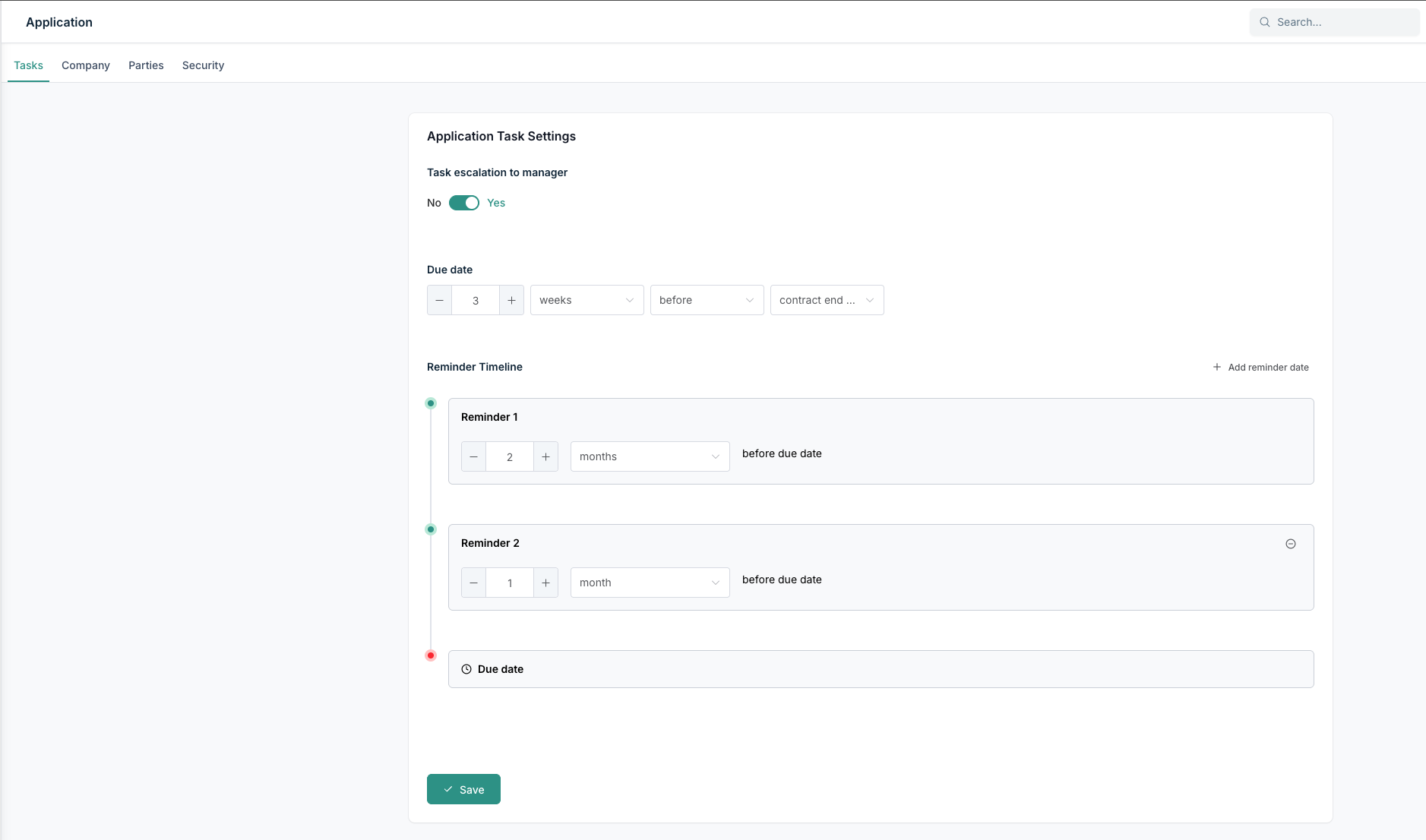1426x840 pixels.
Task: Click the Save button
Action: coord(463,789)
